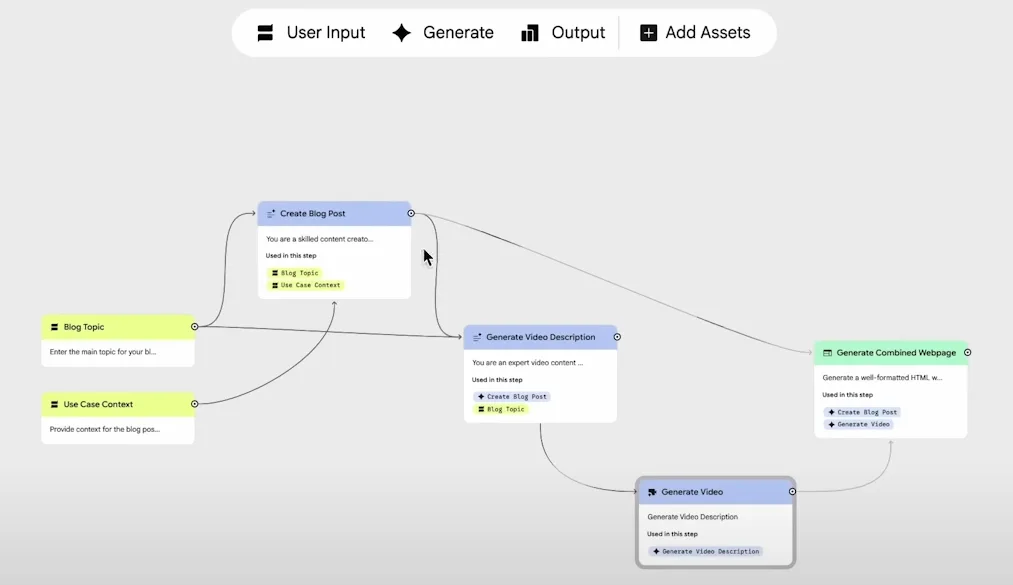Click Blog Topic chip in Video Description node

(501, 409)
